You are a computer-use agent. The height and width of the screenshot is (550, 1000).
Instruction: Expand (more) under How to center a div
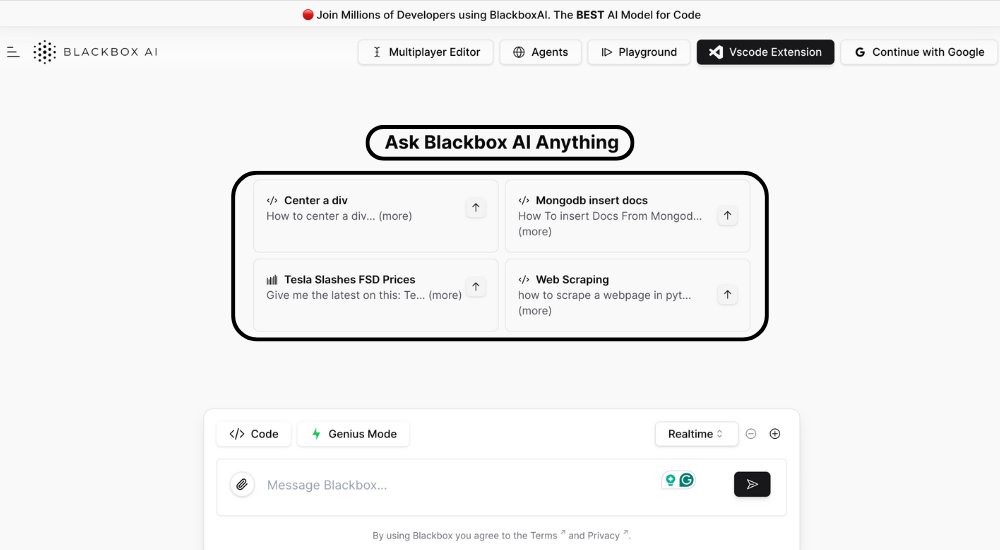[x=395, y=216]
